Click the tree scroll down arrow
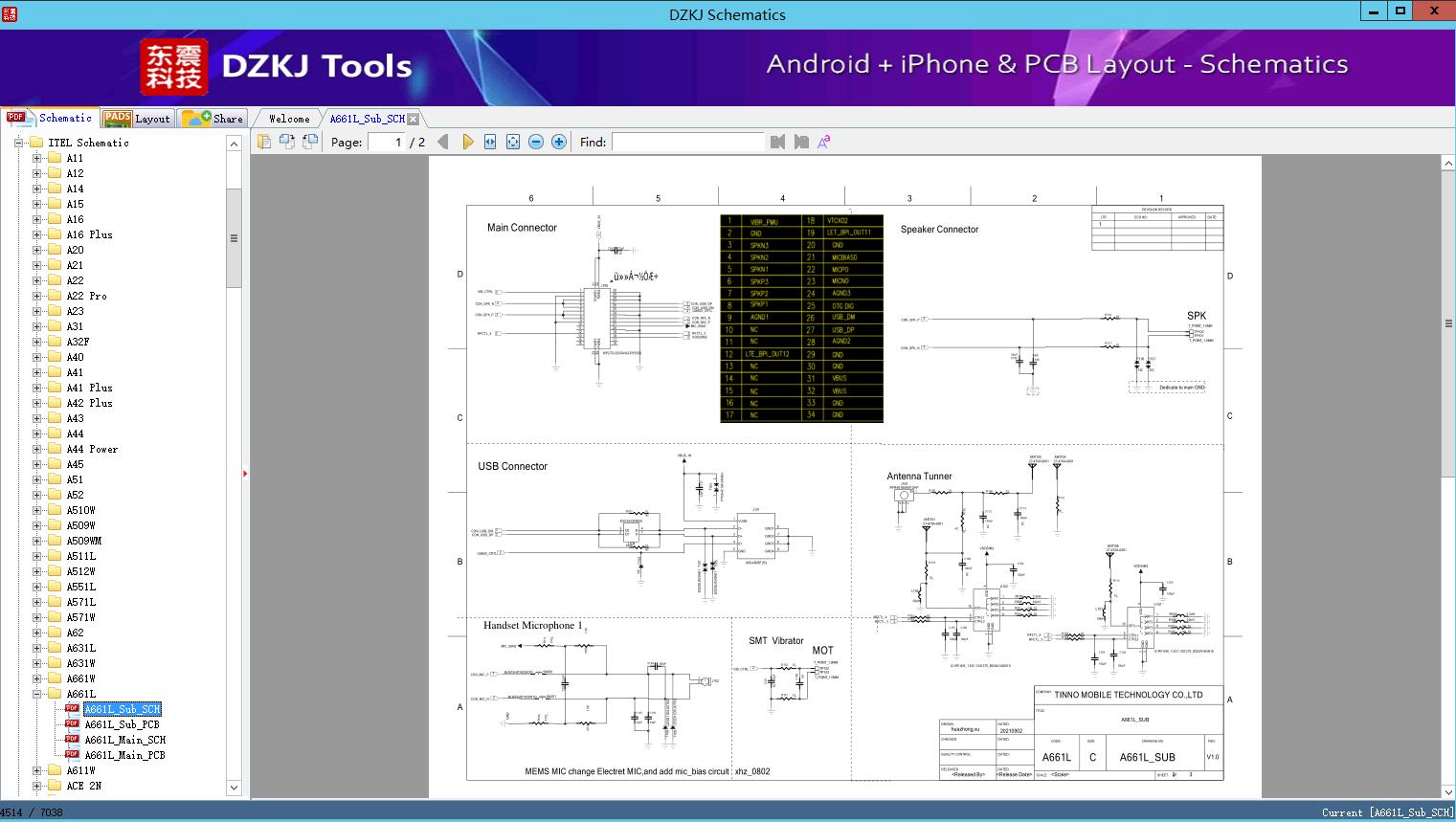The image size is (1456, 822). [x=234, y=788]
